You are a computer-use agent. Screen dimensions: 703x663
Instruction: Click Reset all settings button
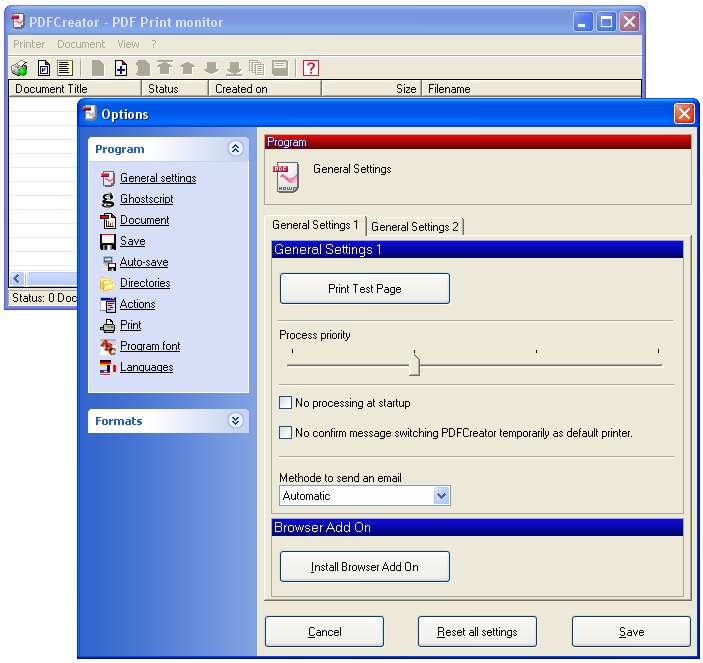coord(477,632)
